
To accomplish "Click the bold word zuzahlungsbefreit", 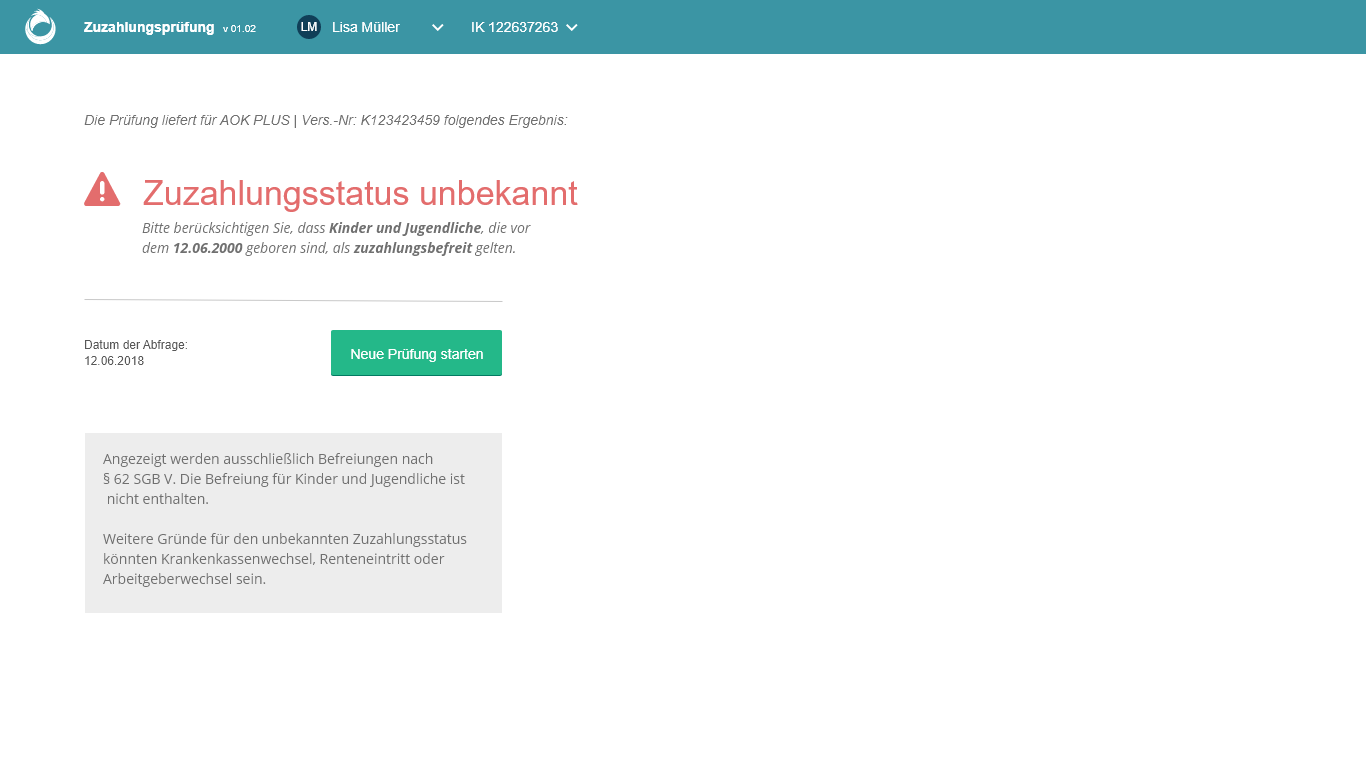I will pos(412,248).
